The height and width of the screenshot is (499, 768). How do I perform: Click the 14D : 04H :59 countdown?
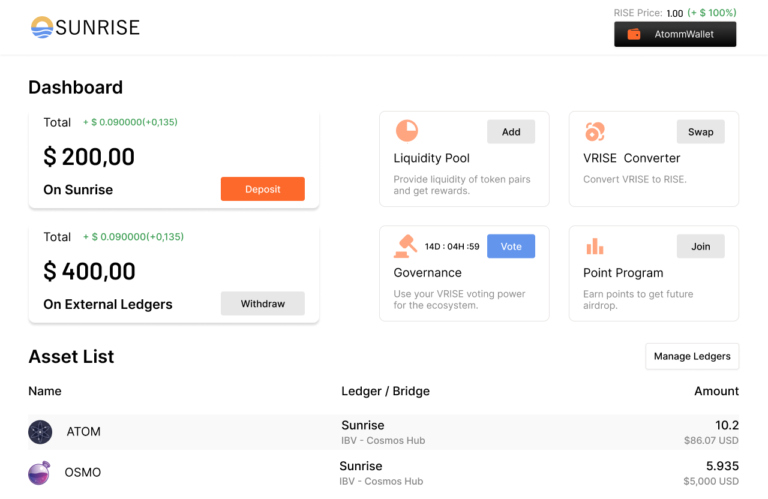[x=452, y=246]
